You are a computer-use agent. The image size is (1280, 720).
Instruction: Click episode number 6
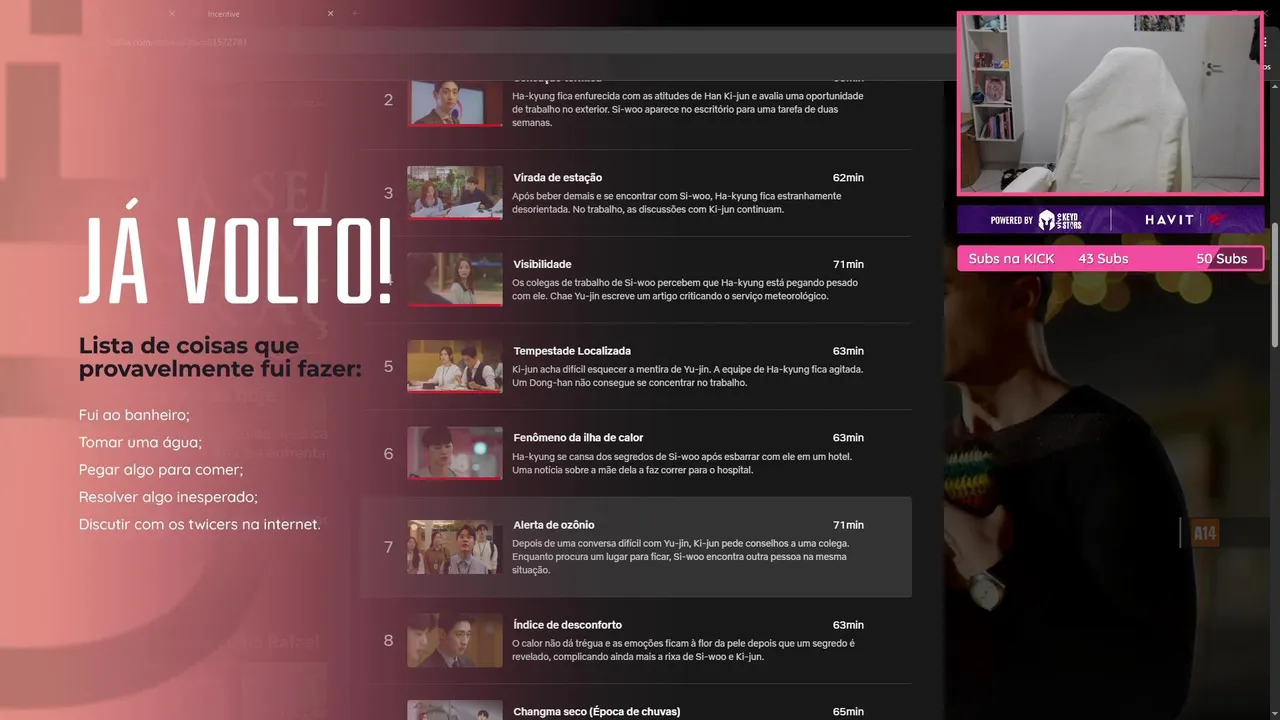388,454
